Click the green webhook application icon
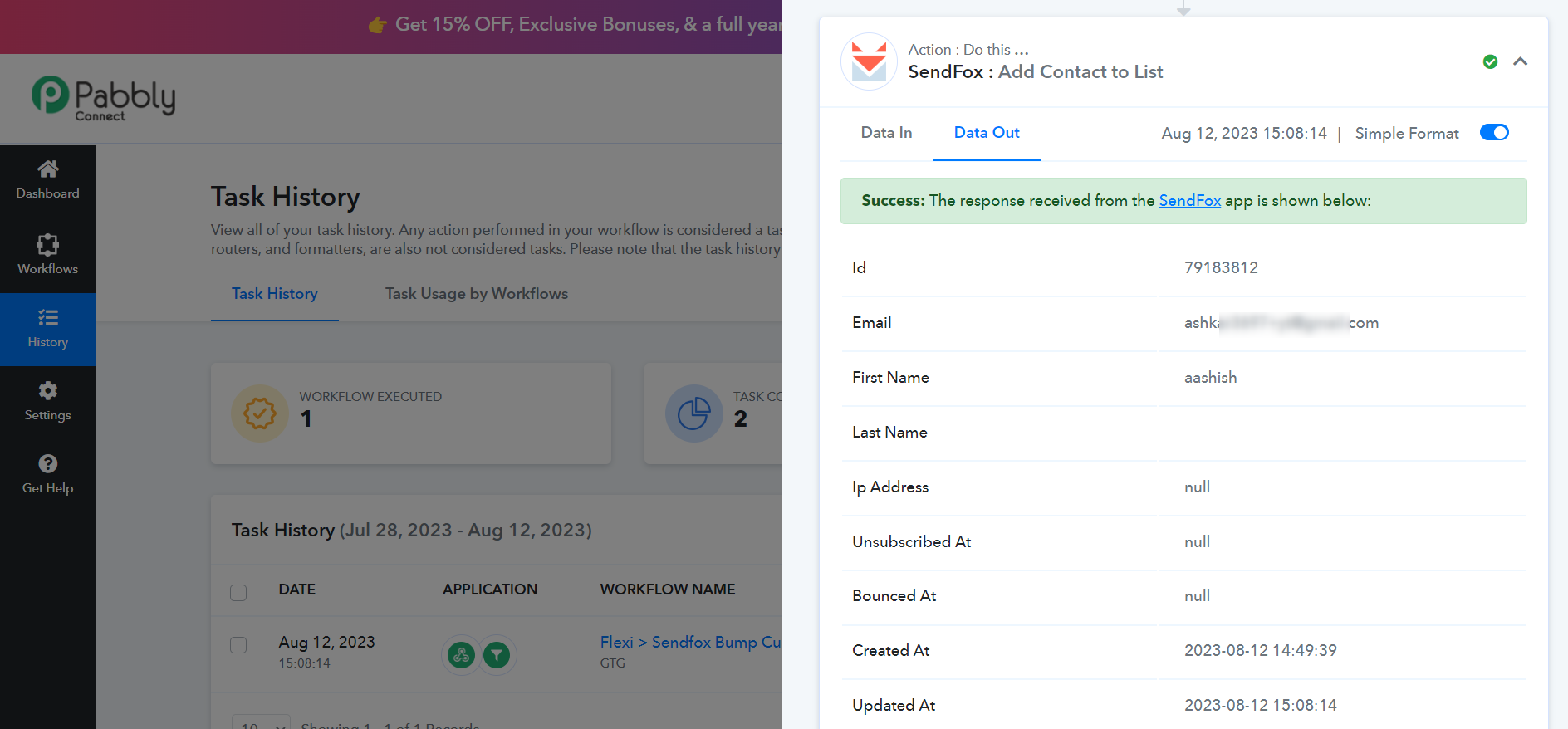The width and height of the screenshot is (1568, 729). [x=462, y=655]
